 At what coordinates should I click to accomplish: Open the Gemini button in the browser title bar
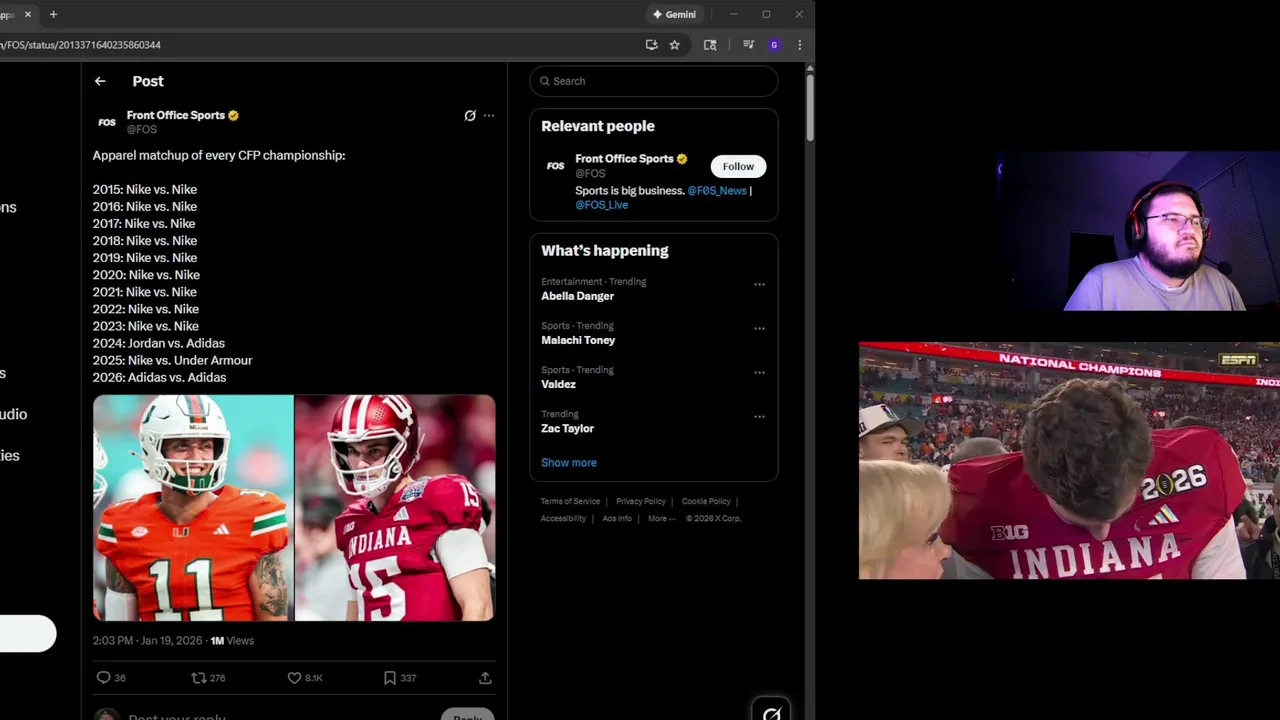pos(674,14)
